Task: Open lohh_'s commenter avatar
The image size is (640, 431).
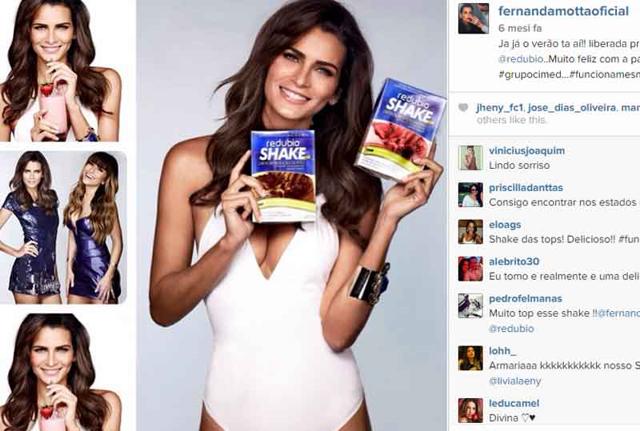Action: click(x=470, y=358)
